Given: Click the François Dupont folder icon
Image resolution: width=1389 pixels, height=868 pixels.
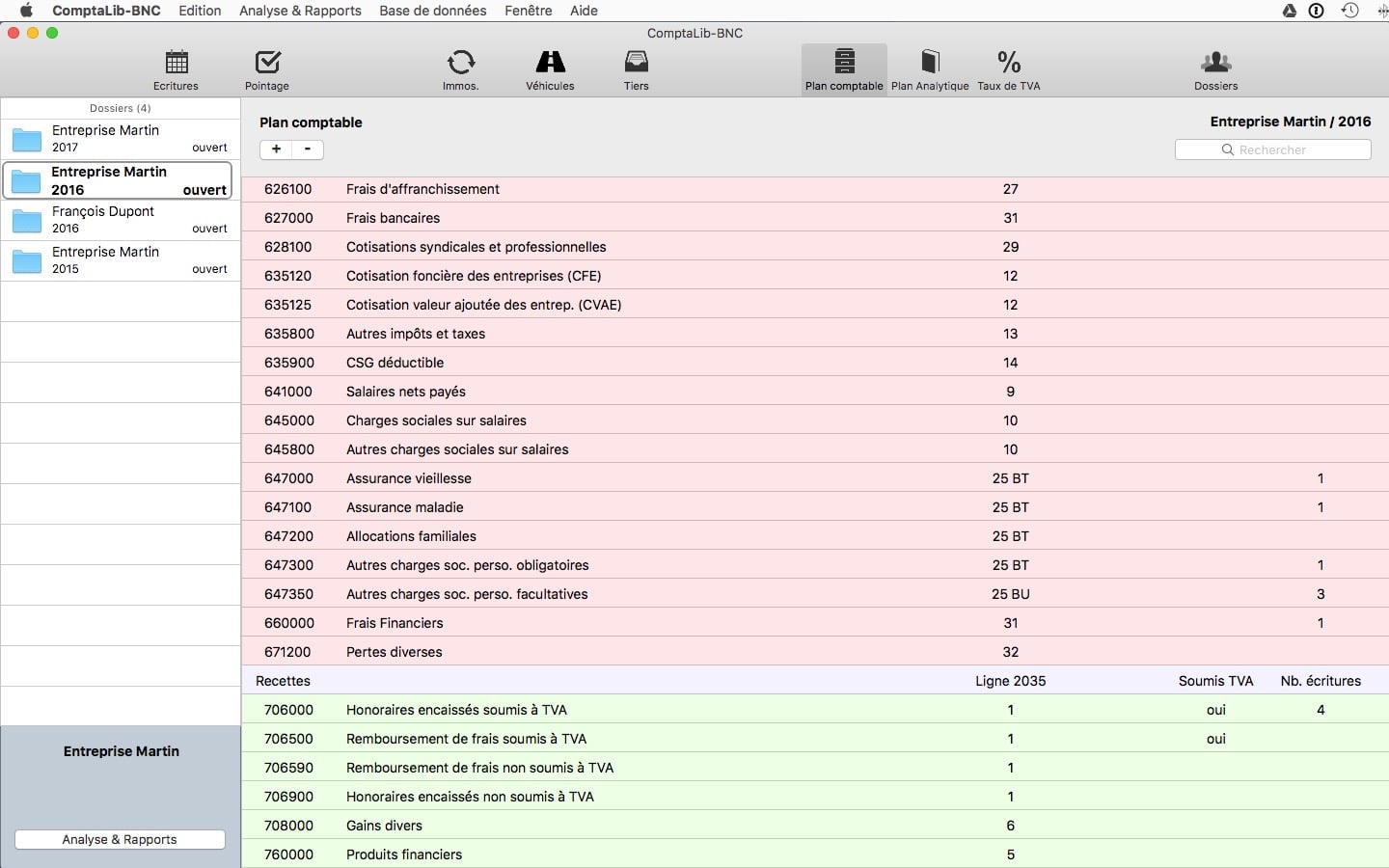Looking at the screenshot, I should click(27, 221).
